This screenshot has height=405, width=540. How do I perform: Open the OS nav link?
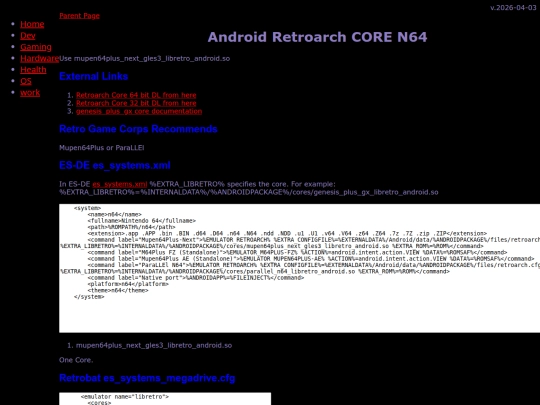click(26, 81)
